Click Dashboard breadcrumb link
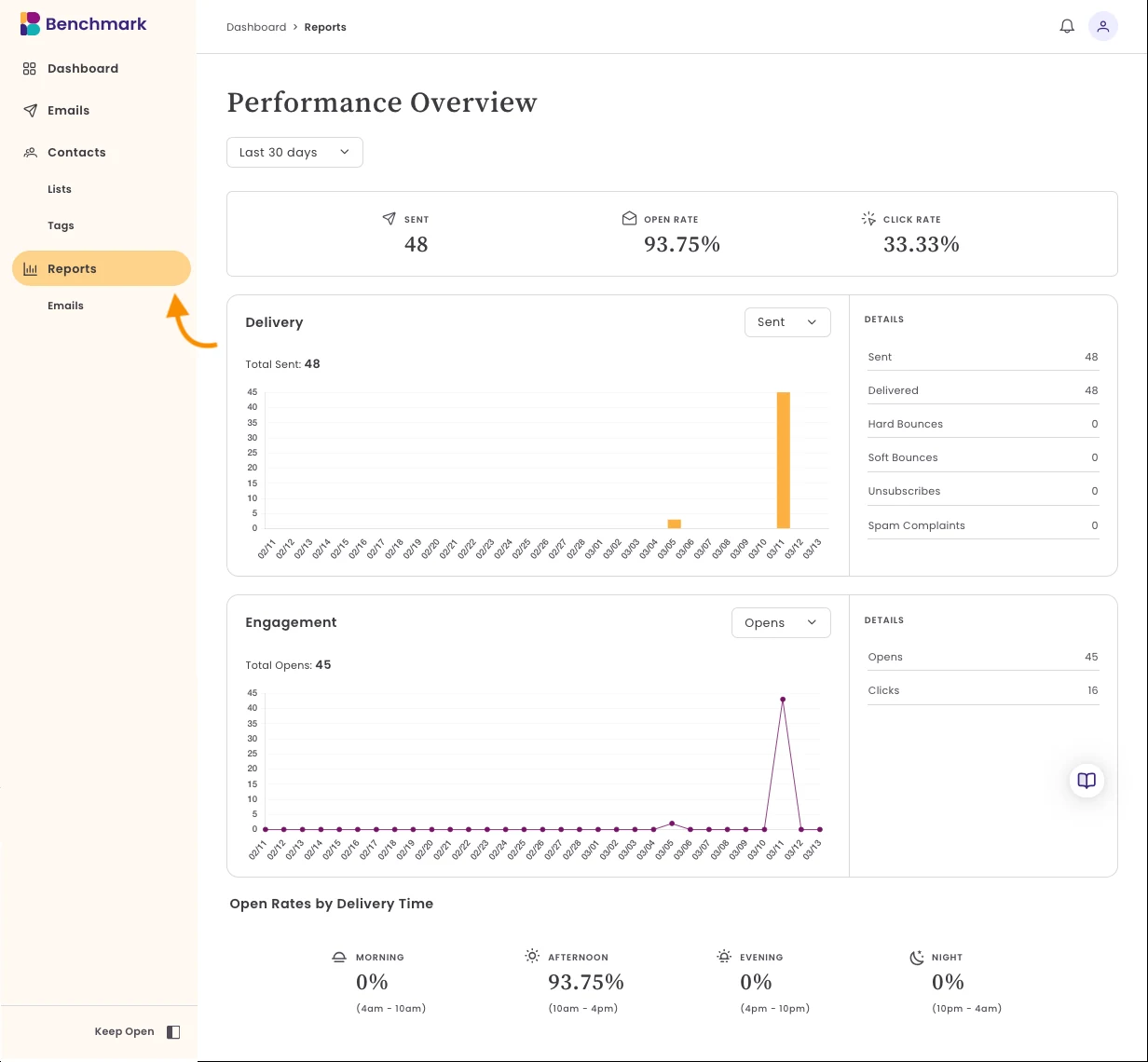The image size is (1148, 1062). 256,27
